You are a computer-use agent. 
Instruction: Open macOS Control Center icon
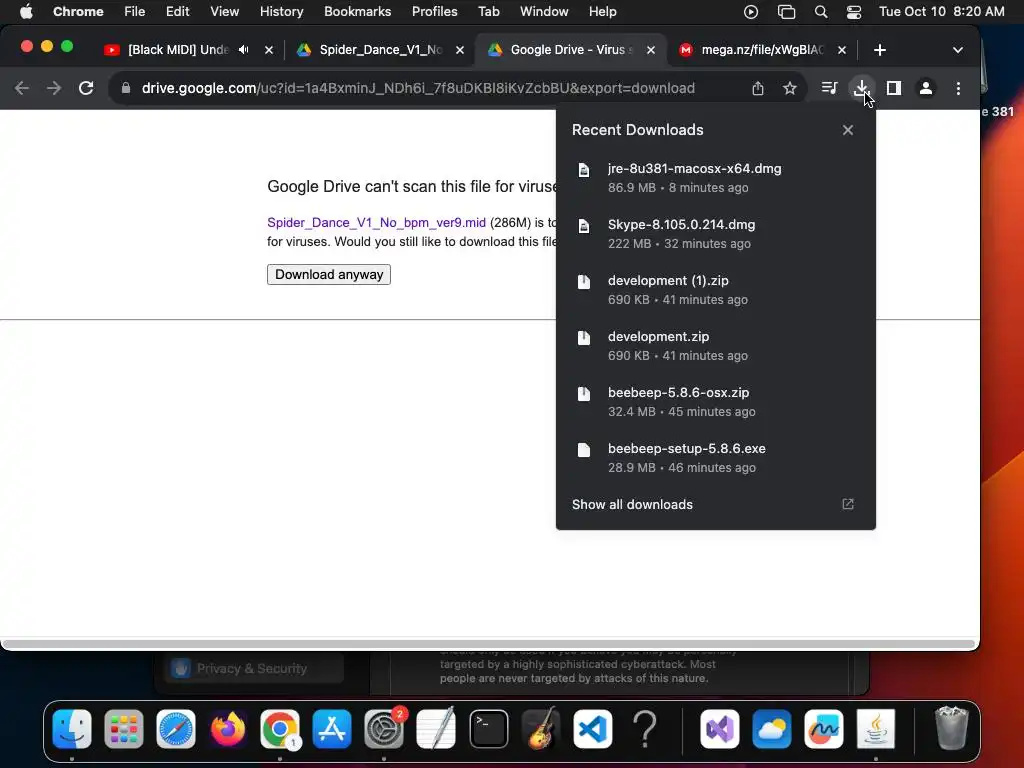click(x=854, y=11)
